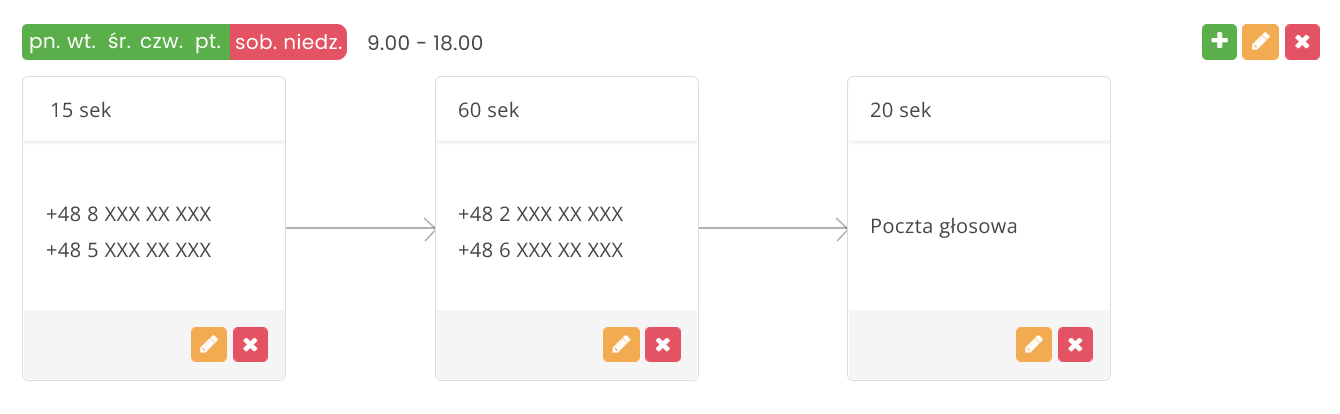The width and height of the screenshot is (1340, 414).
Task: Delete the schedule with the top-right X icon
Action: (x=1301, y=43)
